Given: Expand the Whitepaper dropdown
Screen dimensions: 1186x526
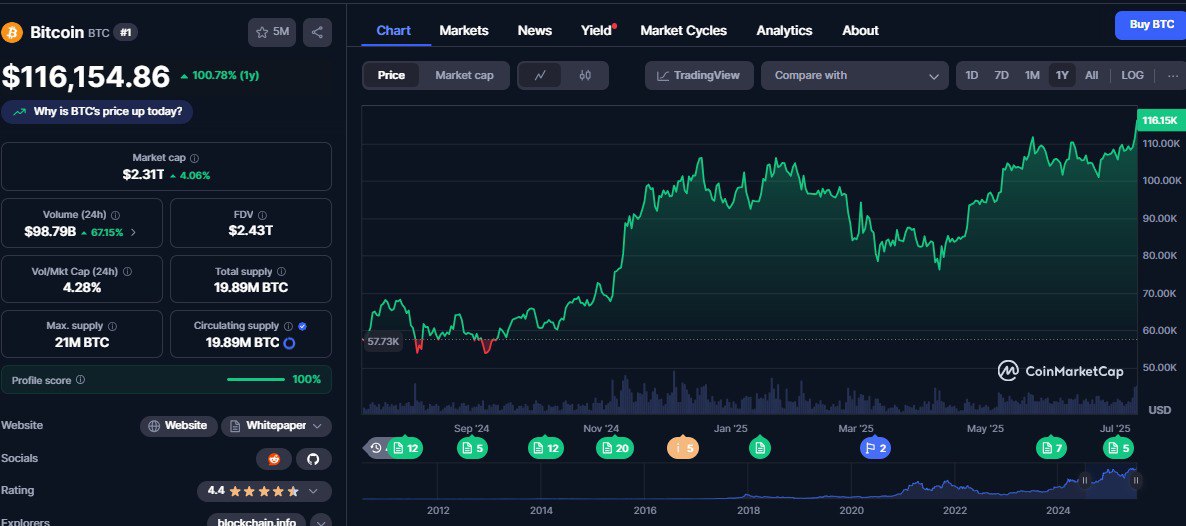Looking at the screenshot, I should (x=276, y=426).
